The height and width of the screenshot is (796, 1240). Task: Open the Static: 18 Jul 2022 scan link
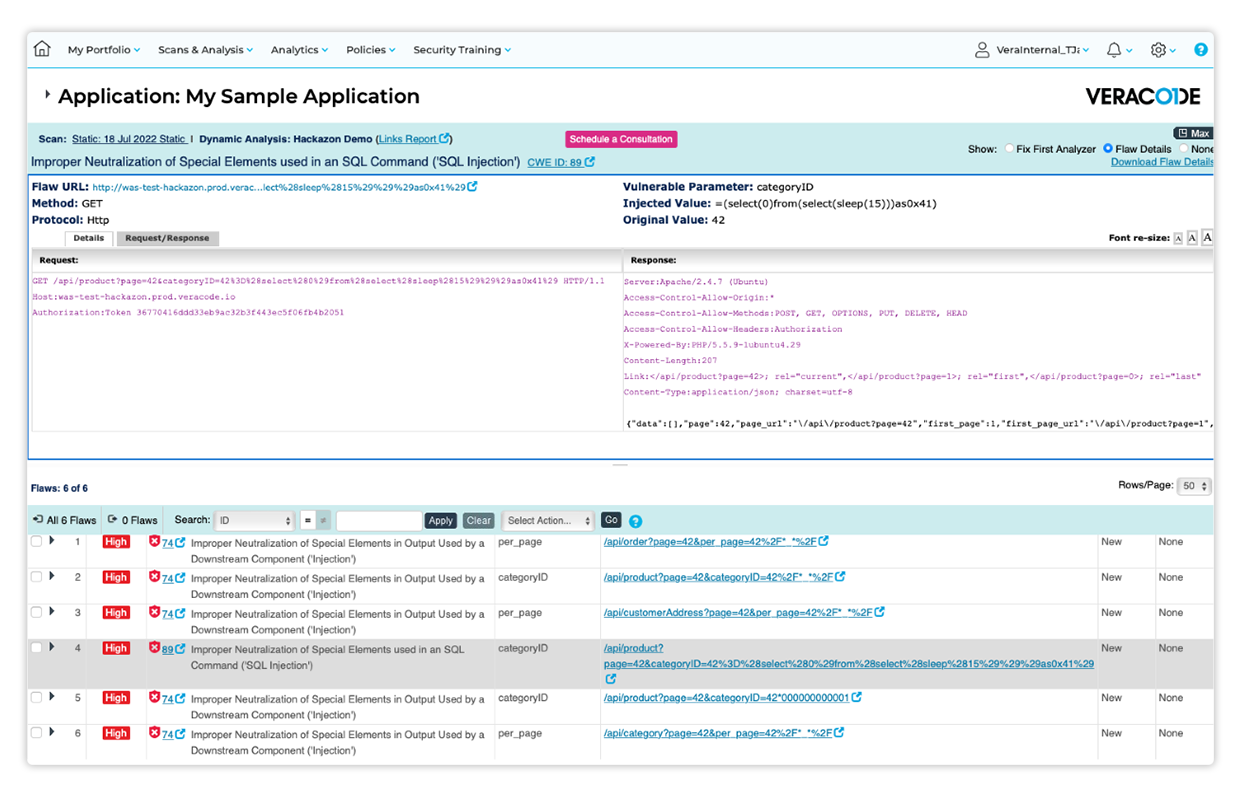point(129,139)
